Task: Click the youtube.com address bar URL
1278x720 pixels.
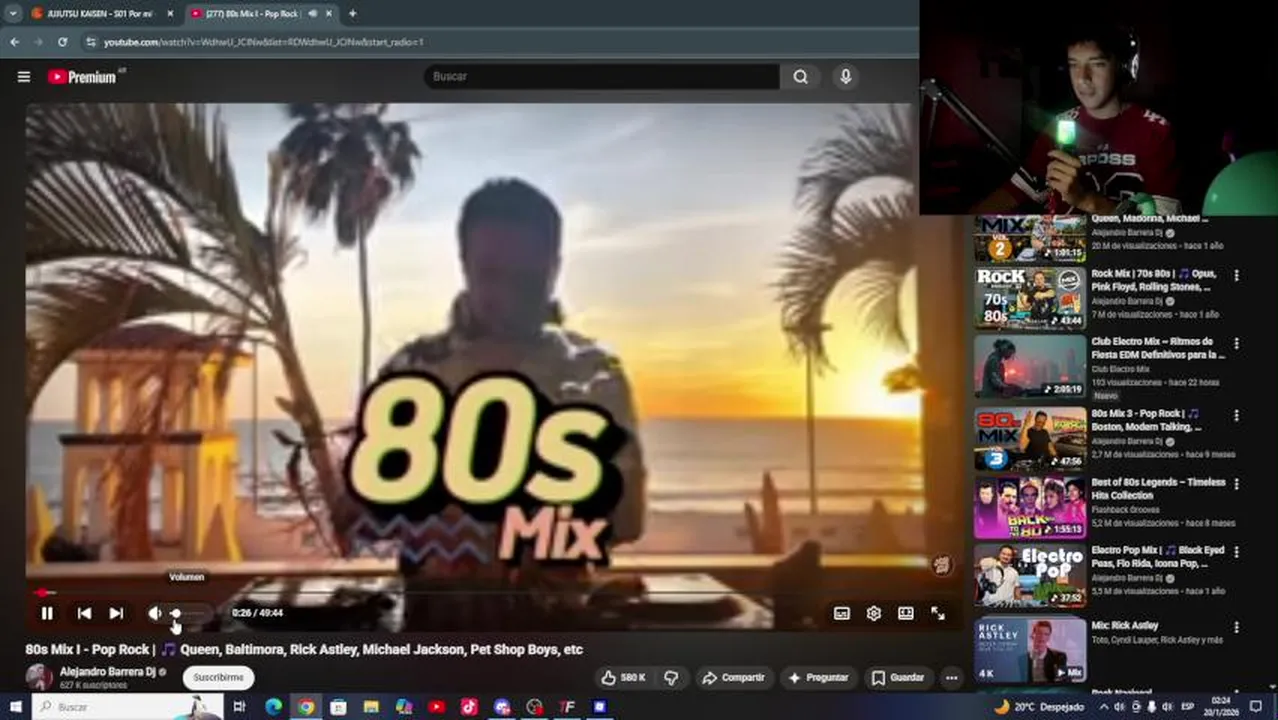Action: 264,42
